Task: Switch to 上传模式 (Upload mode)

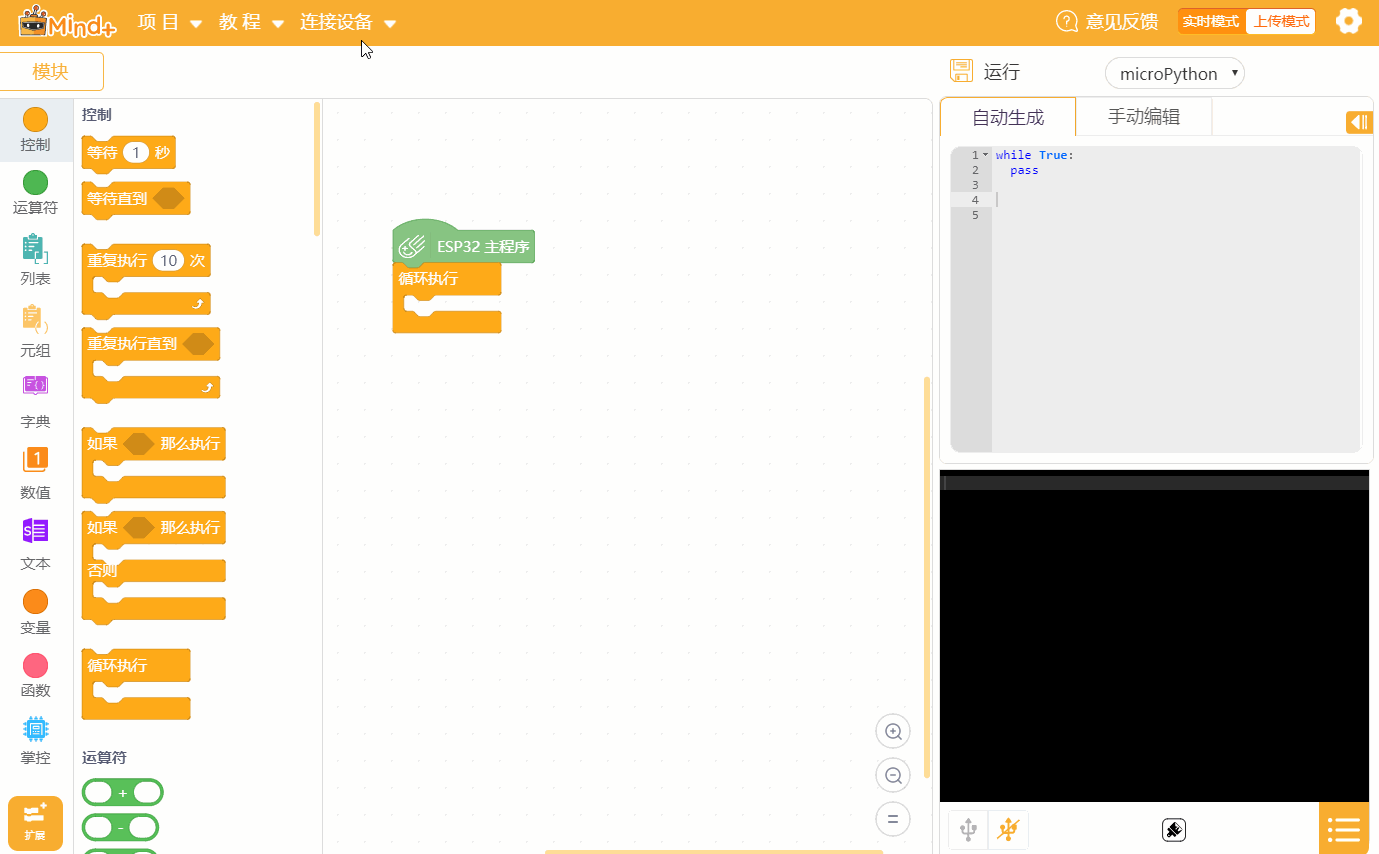Action: click(x=1279, y=20)
